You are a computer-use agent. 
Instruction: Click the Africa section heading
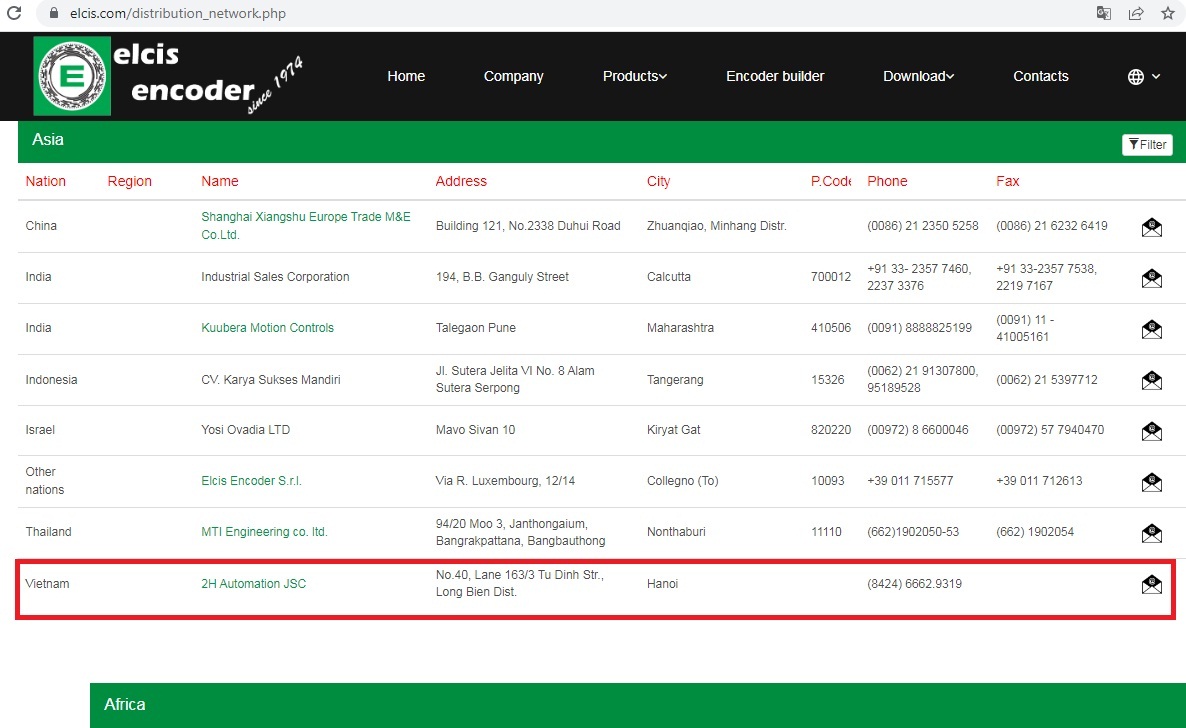[x=125, y=705]
